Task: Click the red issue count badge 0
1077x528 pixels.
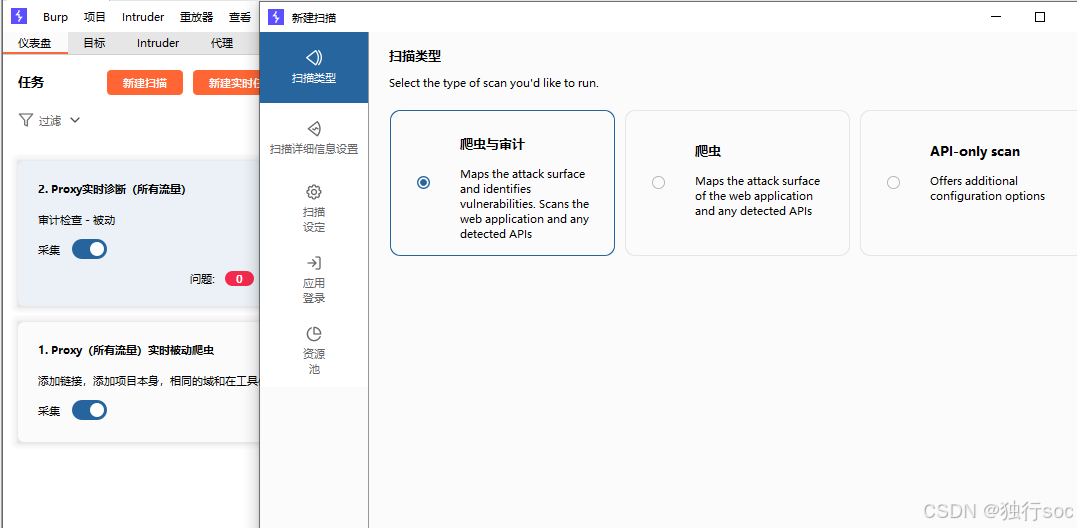Action: click(x=240, y=279)
